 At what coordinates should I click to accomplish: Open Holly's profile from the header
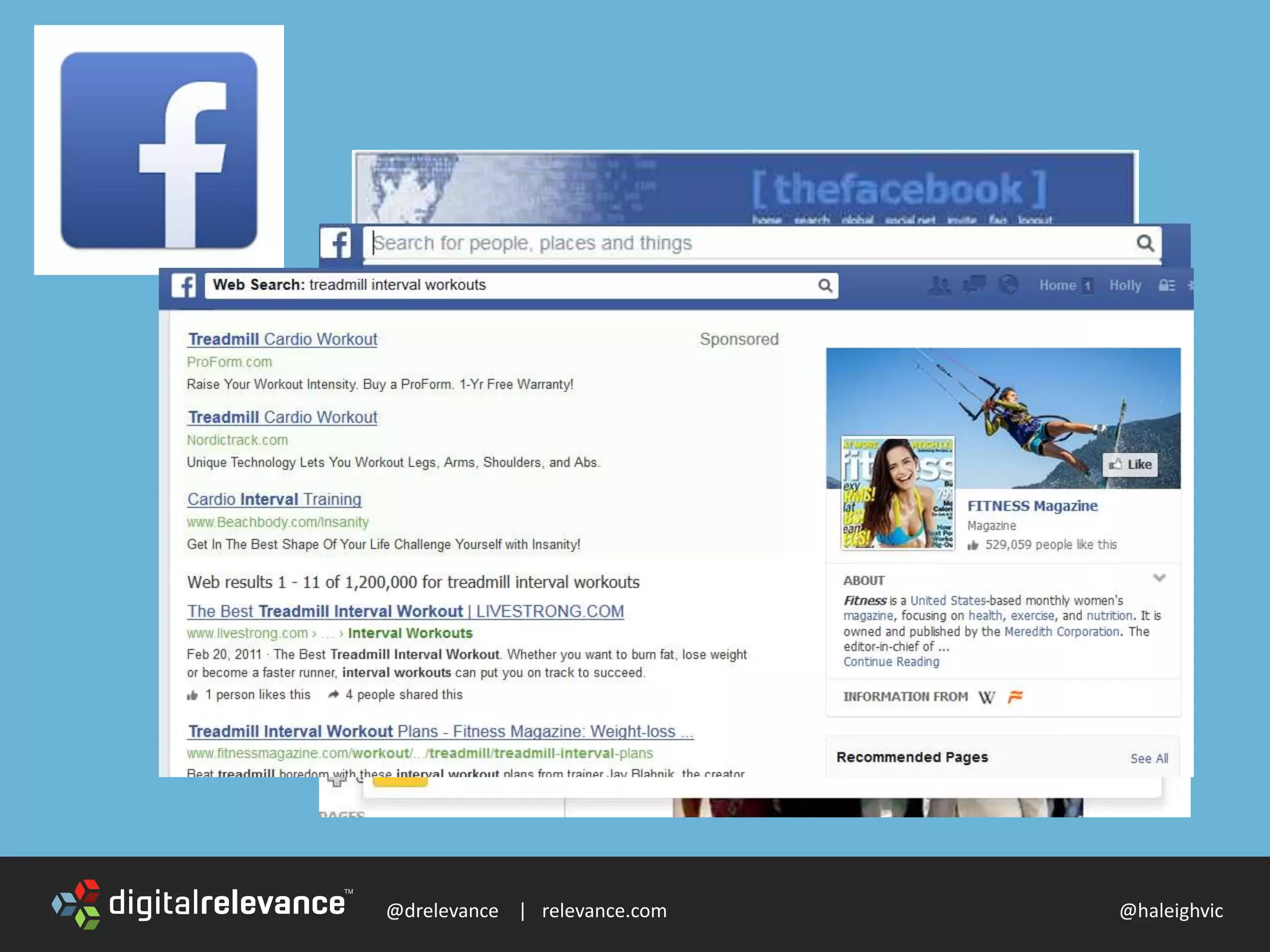(1125, 285)
